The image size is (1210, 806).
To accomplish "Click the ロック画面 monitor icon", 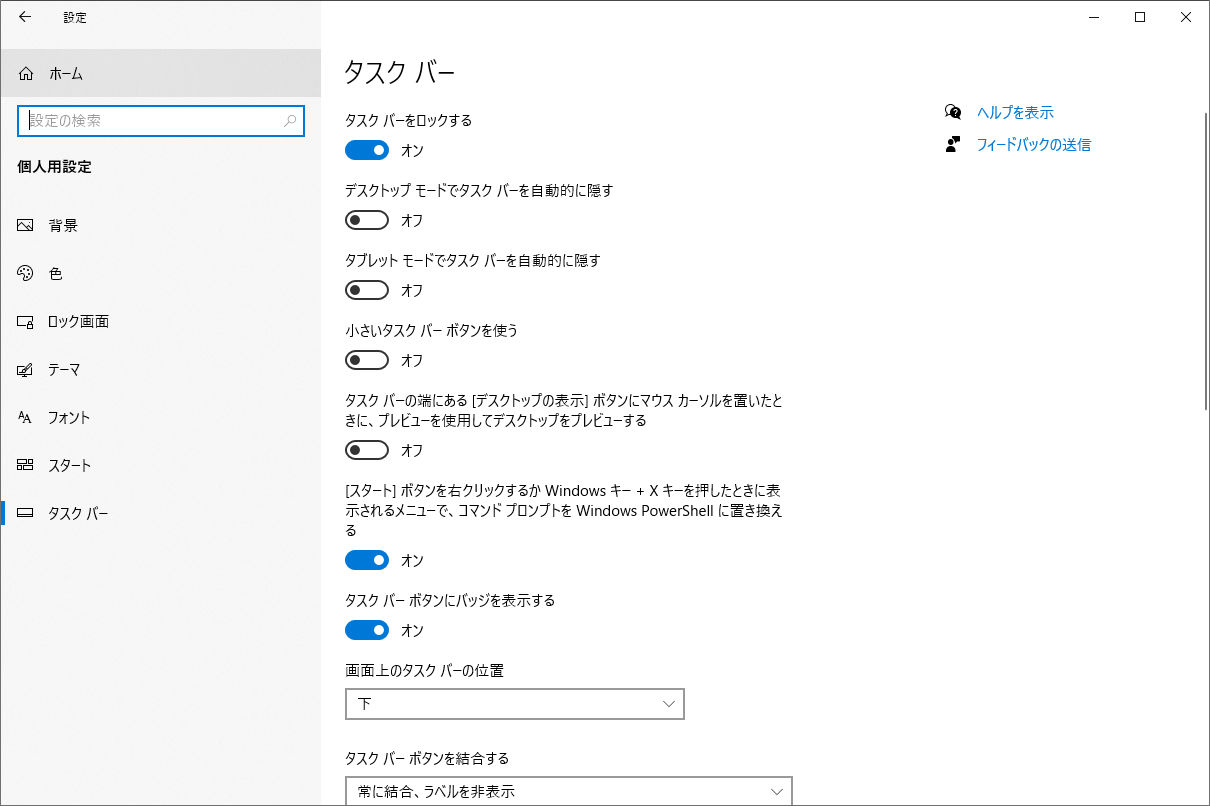I will click(x=26, y=322).
